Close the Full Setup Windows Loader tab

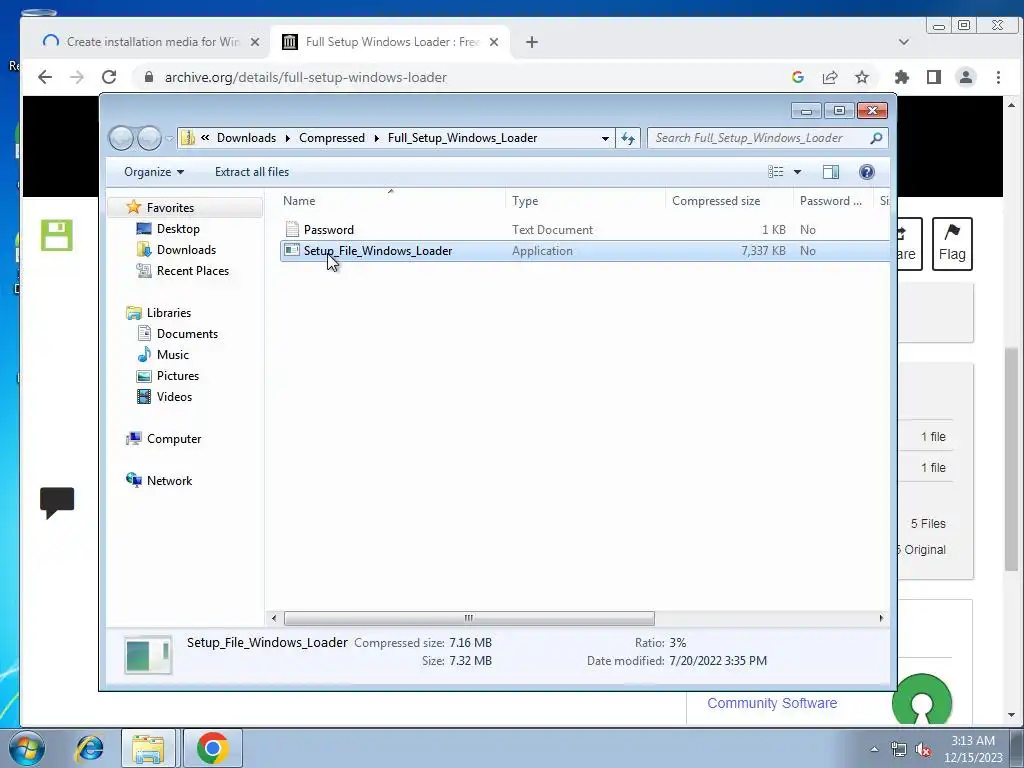point(494,42)
